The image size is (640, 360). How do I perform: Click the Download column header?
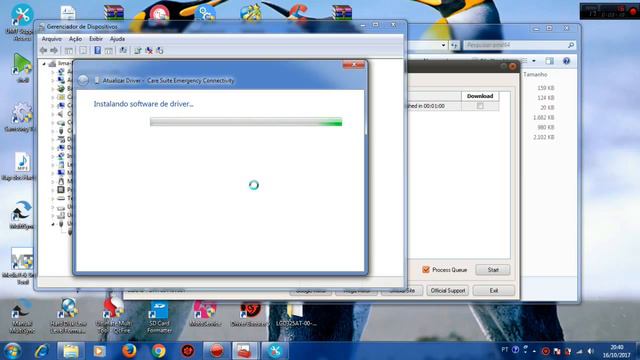pos(480,96)
